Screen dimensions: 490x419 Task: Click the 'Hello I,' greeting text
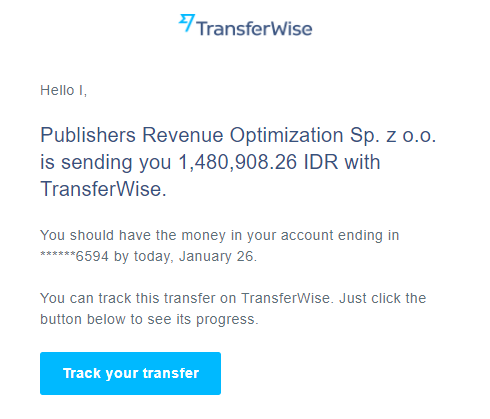[x=63, y=90]
